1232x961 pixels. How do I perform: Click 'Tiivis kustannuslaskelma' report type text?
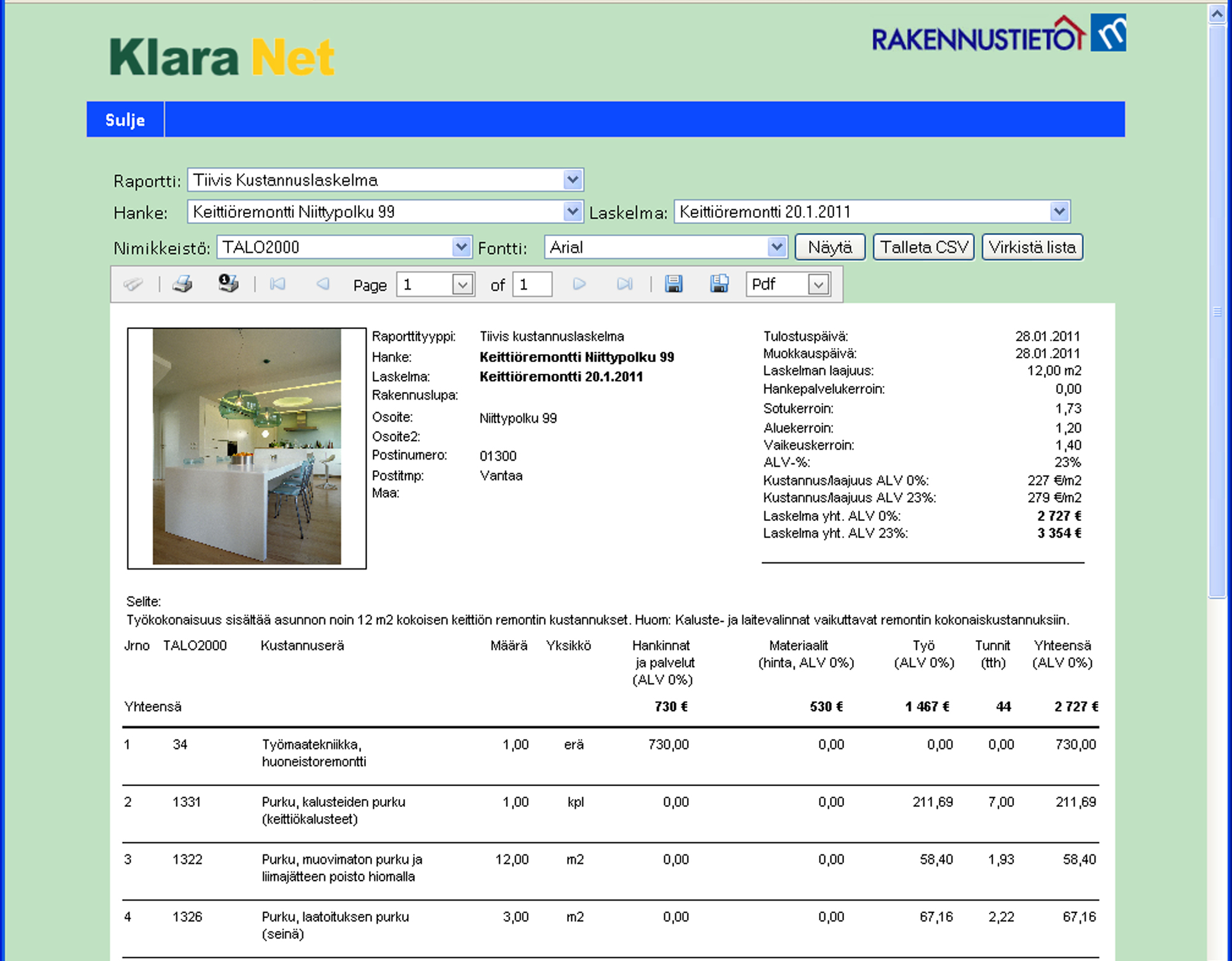tap(552, 336)
